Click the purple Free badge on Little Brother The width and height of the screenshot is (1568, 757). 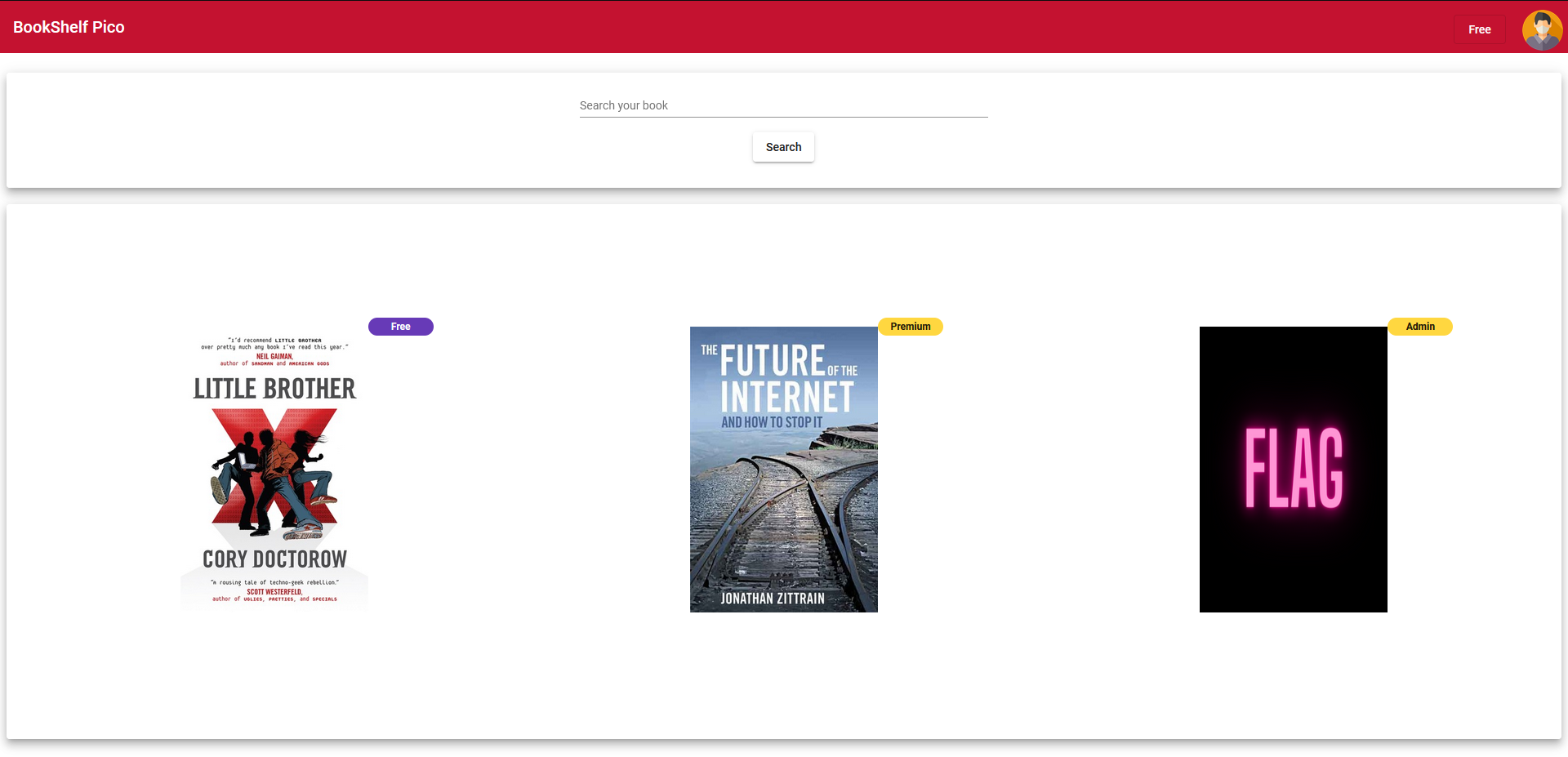pos(400,327)
